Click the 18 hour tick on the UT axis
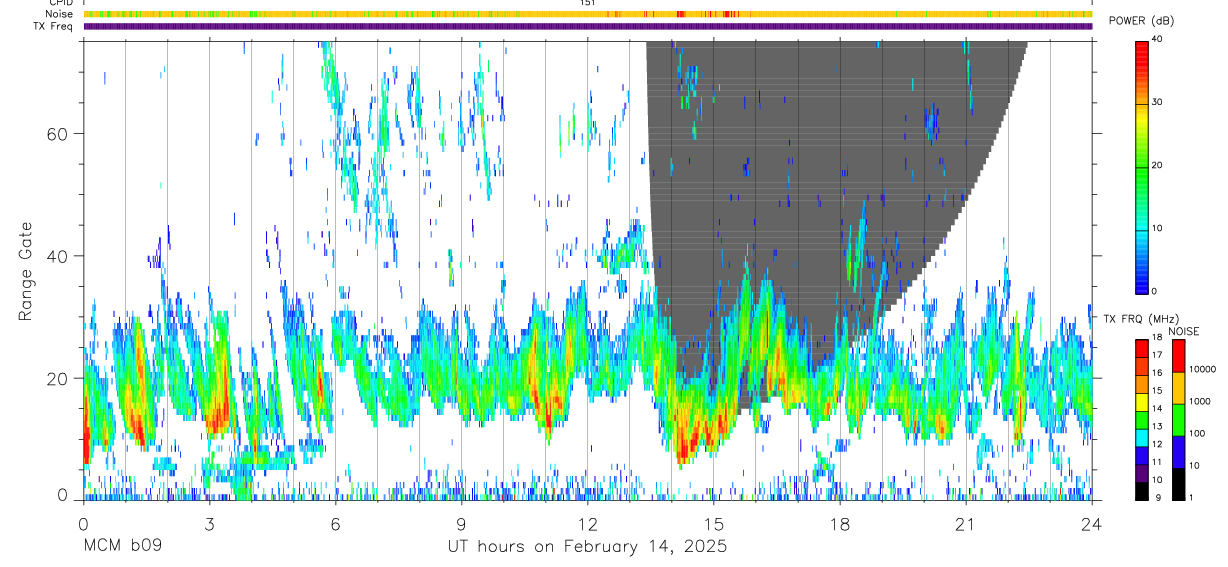The width and height of the screenshot is (1228, 567). tap(840, 524)
